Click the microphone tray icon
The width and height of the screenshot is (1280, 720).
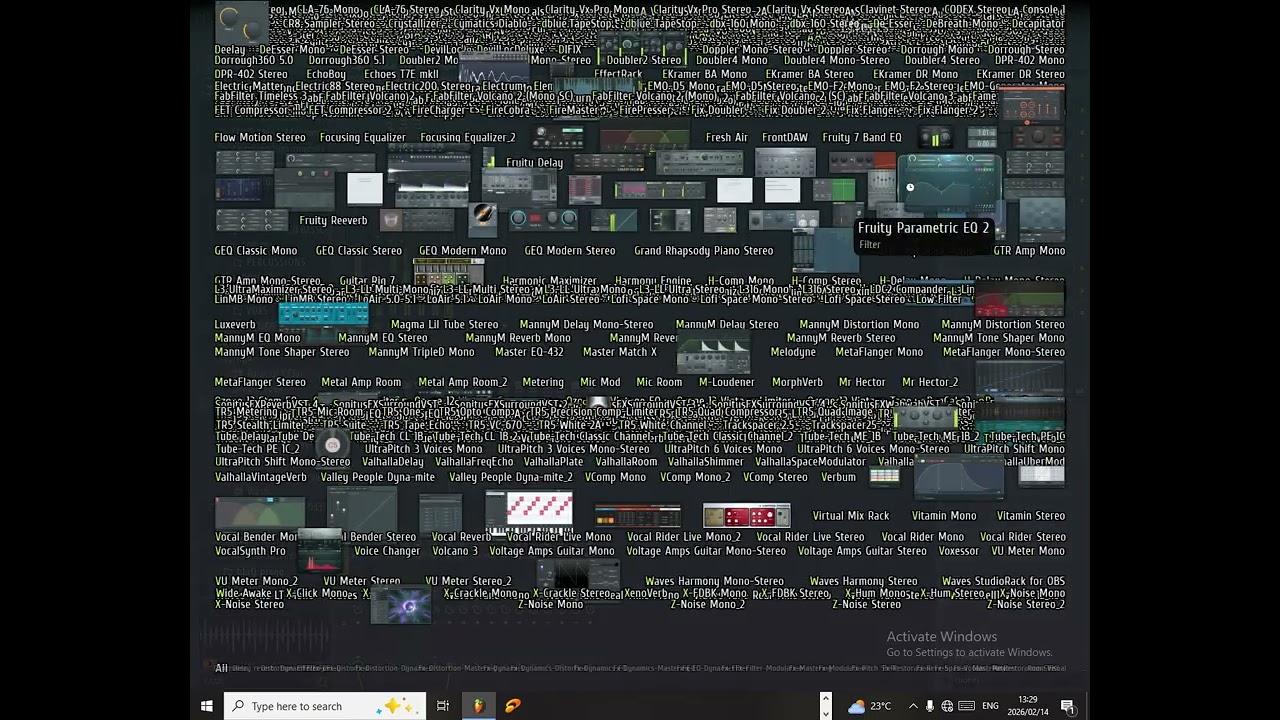pyautogui.click(x=930, y=706)
